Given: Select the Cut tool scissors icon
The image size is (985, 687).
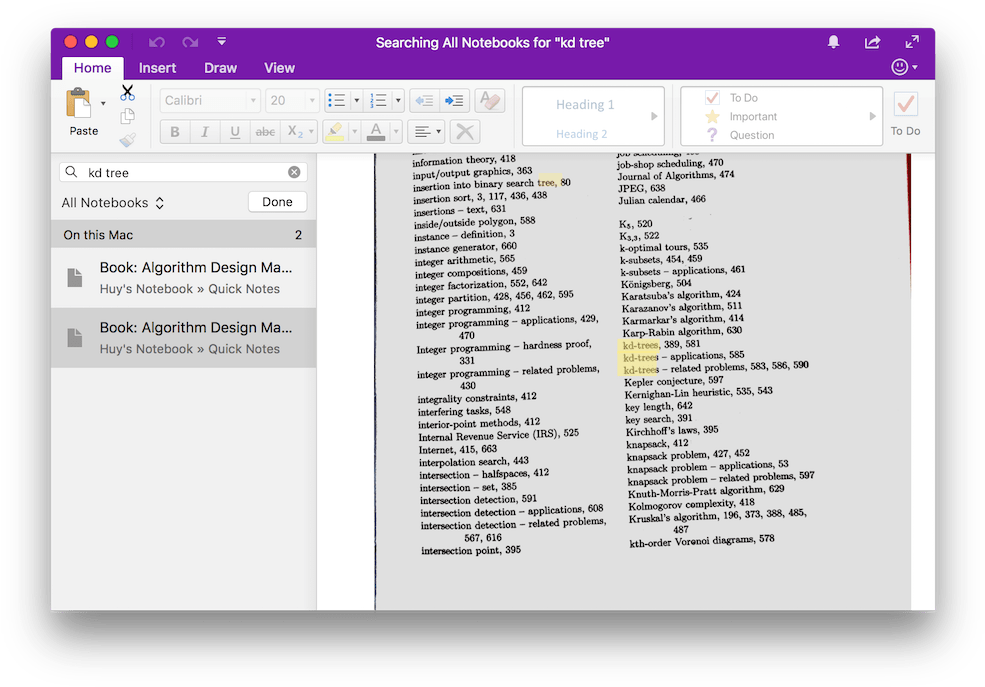Looking at the screenshot, I should [128, 91].
